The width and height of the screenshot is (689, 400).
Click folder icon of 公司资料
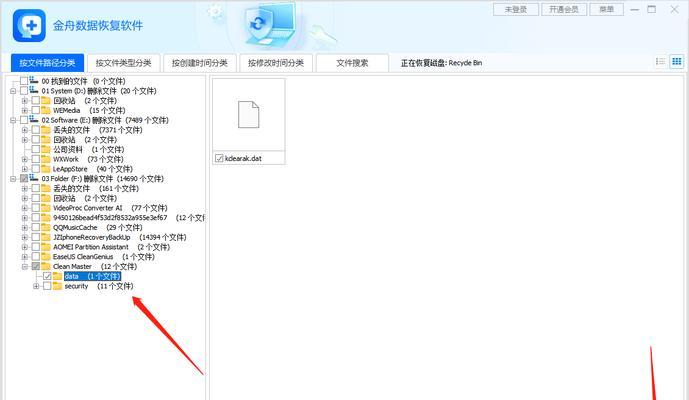(46, 149)
